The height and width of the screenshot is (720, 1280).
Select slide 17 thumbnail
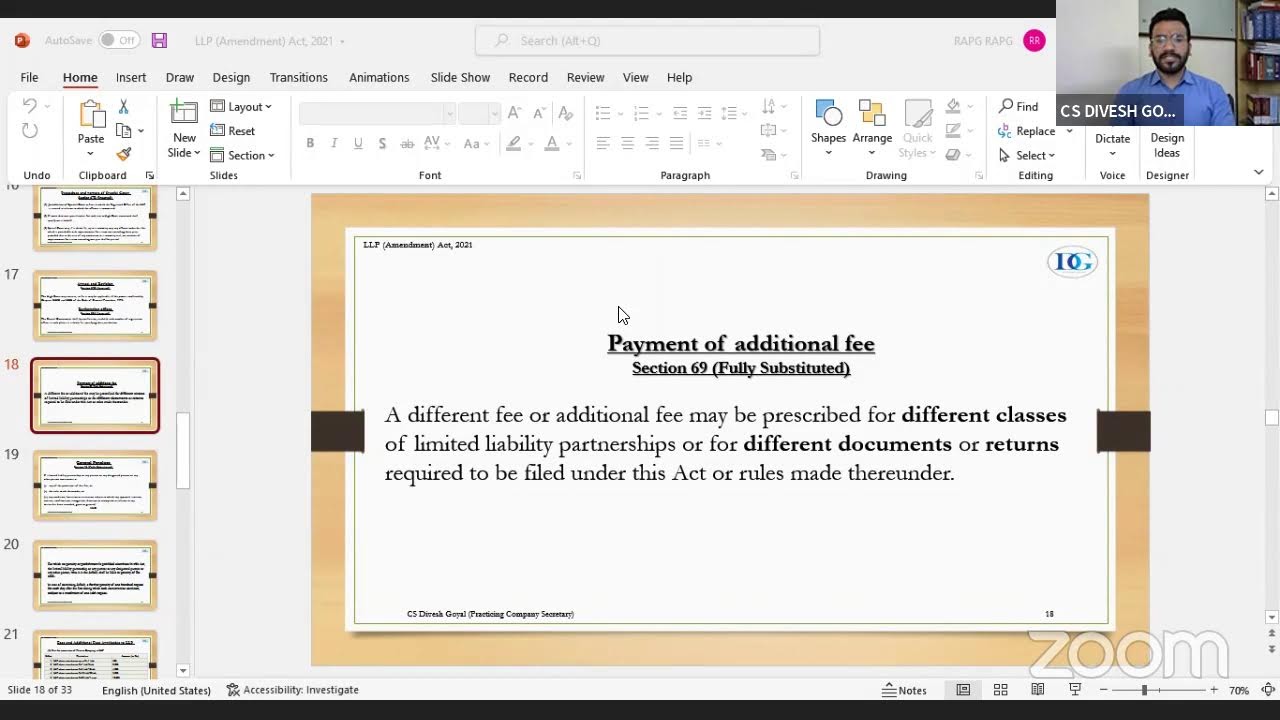pos(95,305)
